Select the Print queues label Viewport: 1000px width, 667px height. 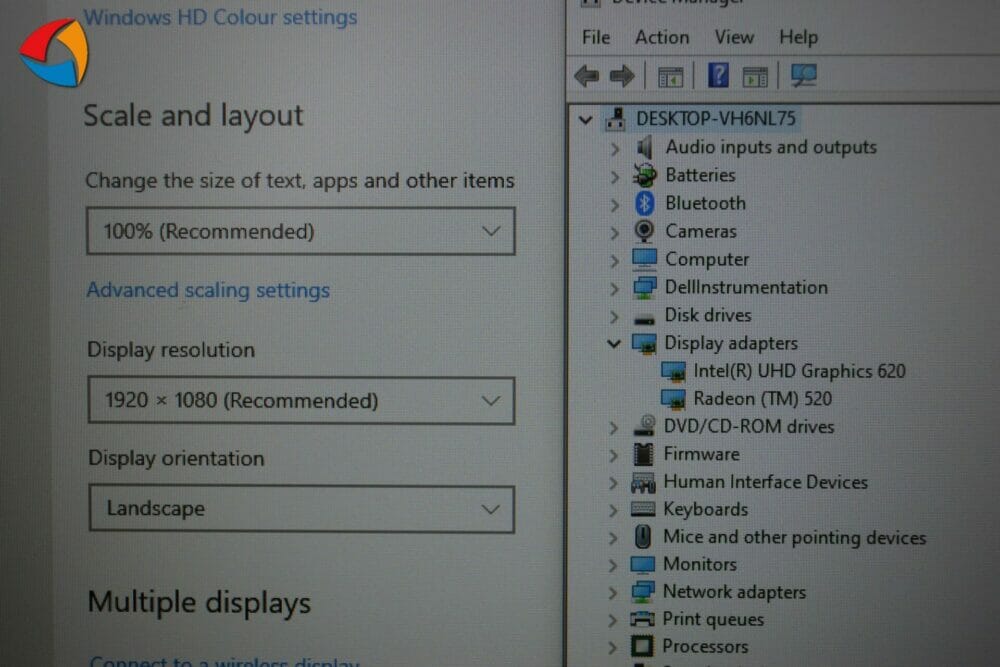pyautogui.click(x=713, y=619)
